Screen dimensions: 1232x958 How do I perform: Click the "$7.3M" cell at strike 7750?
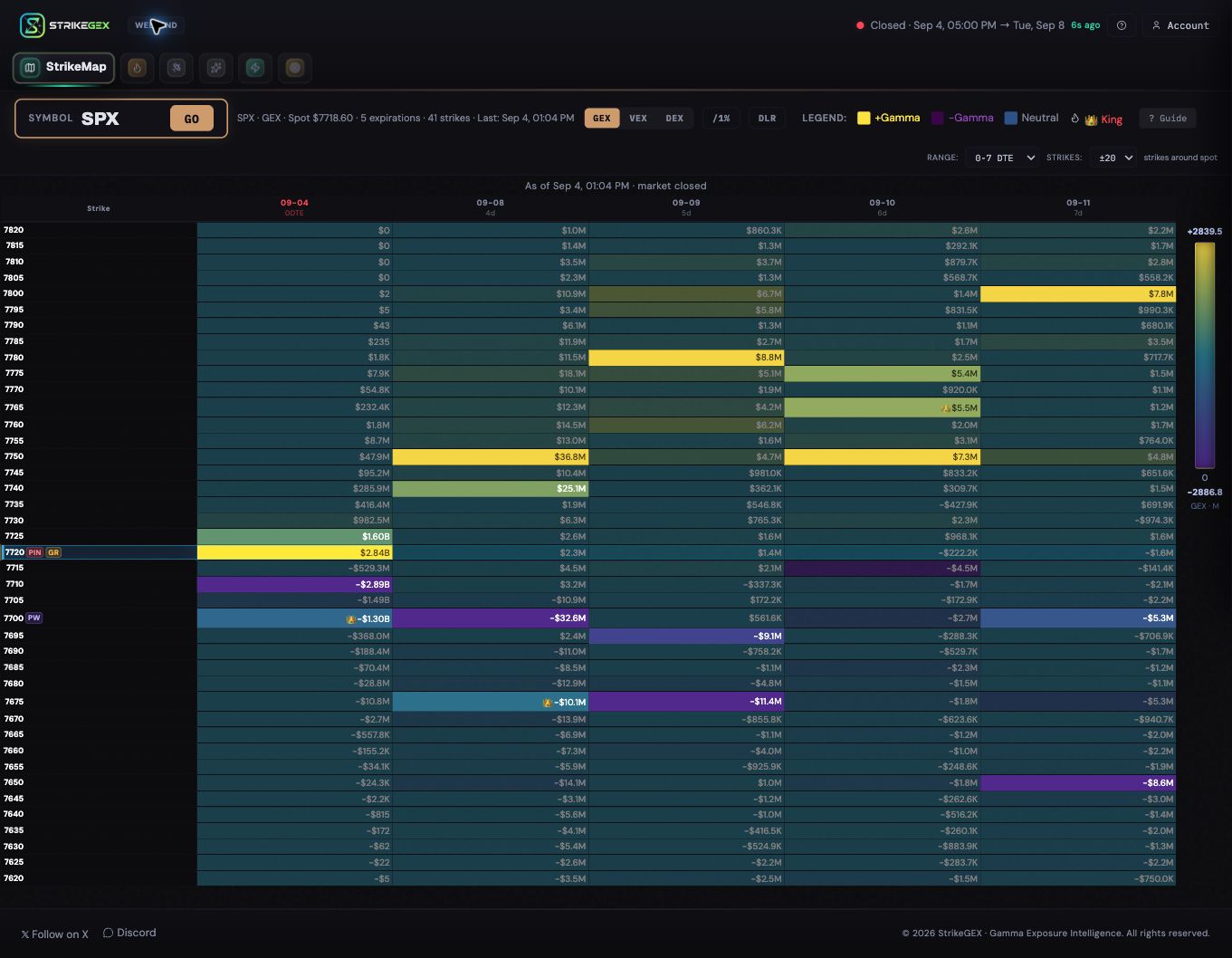(x=883, y=457)
